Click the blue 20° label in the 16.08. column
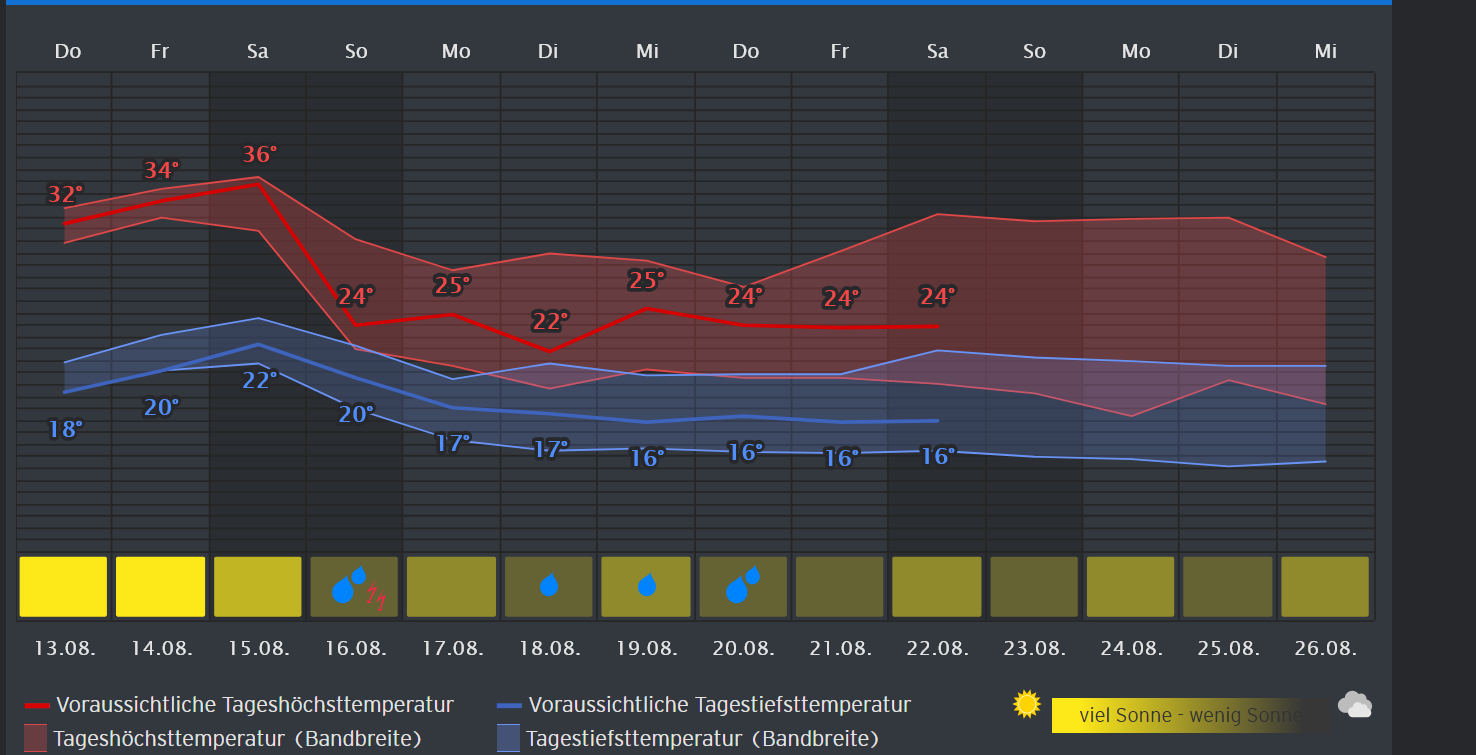 pos(356,414)
